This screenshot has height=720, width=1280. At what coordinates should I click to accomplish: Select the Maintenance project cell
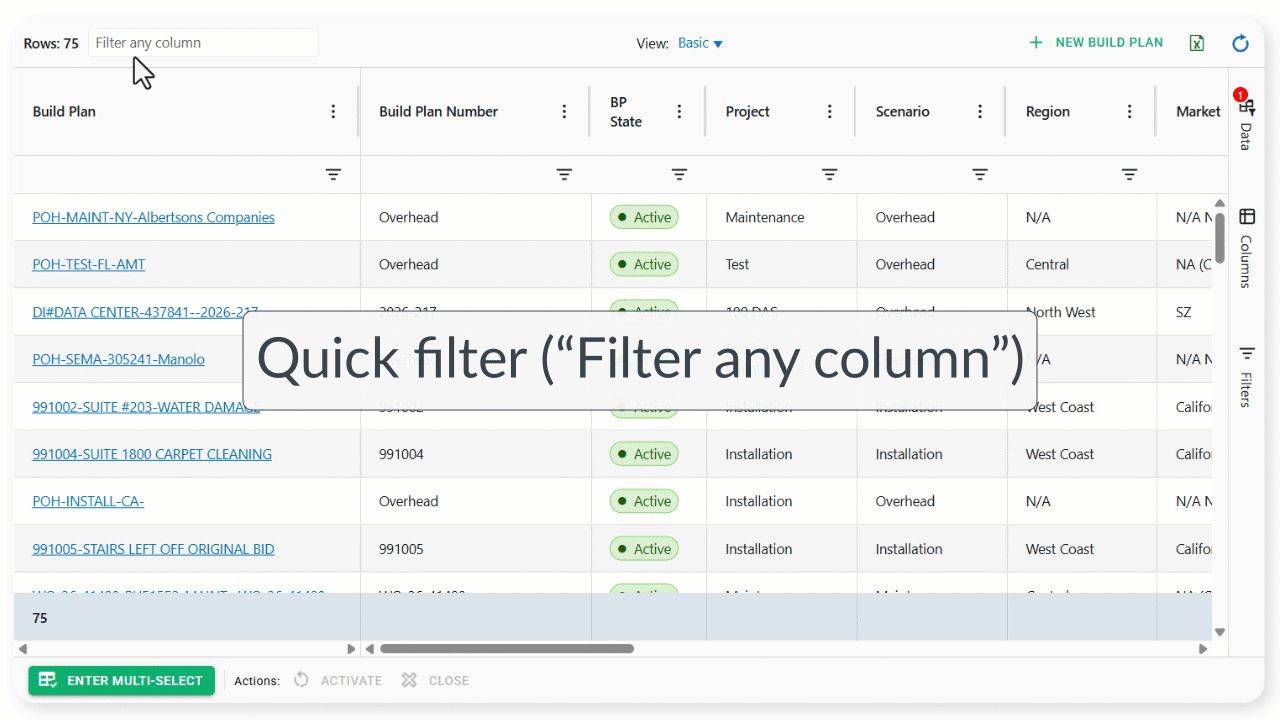tap(782, 217)
